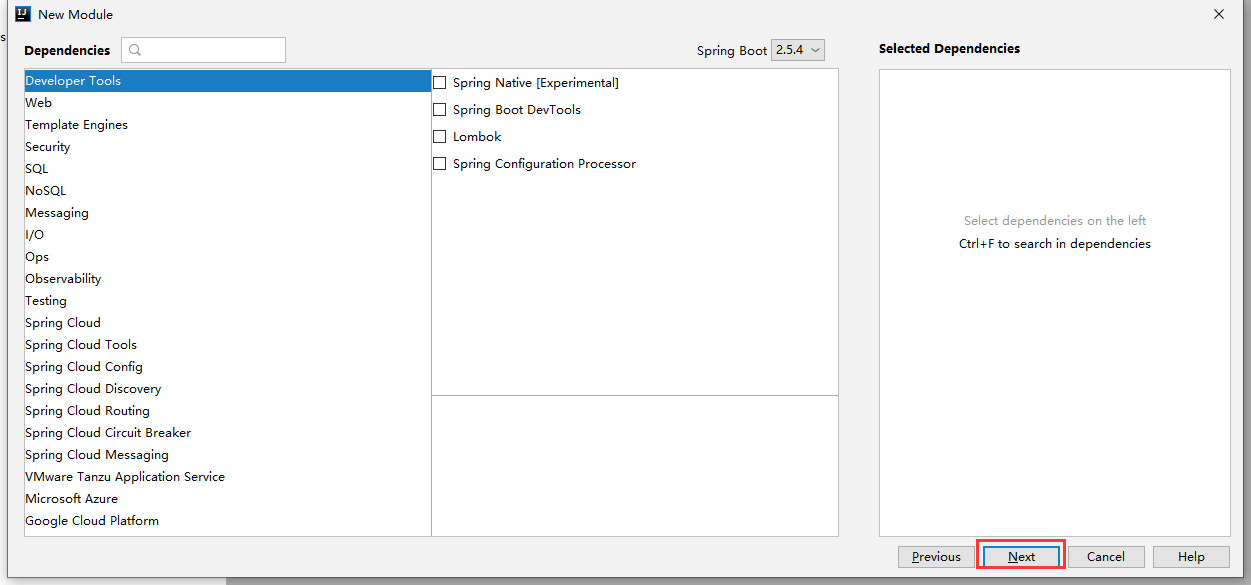This screenshot has height=585, width=1251.
Task: Select Spring Cloud category
Action: [x=228, y=323]
